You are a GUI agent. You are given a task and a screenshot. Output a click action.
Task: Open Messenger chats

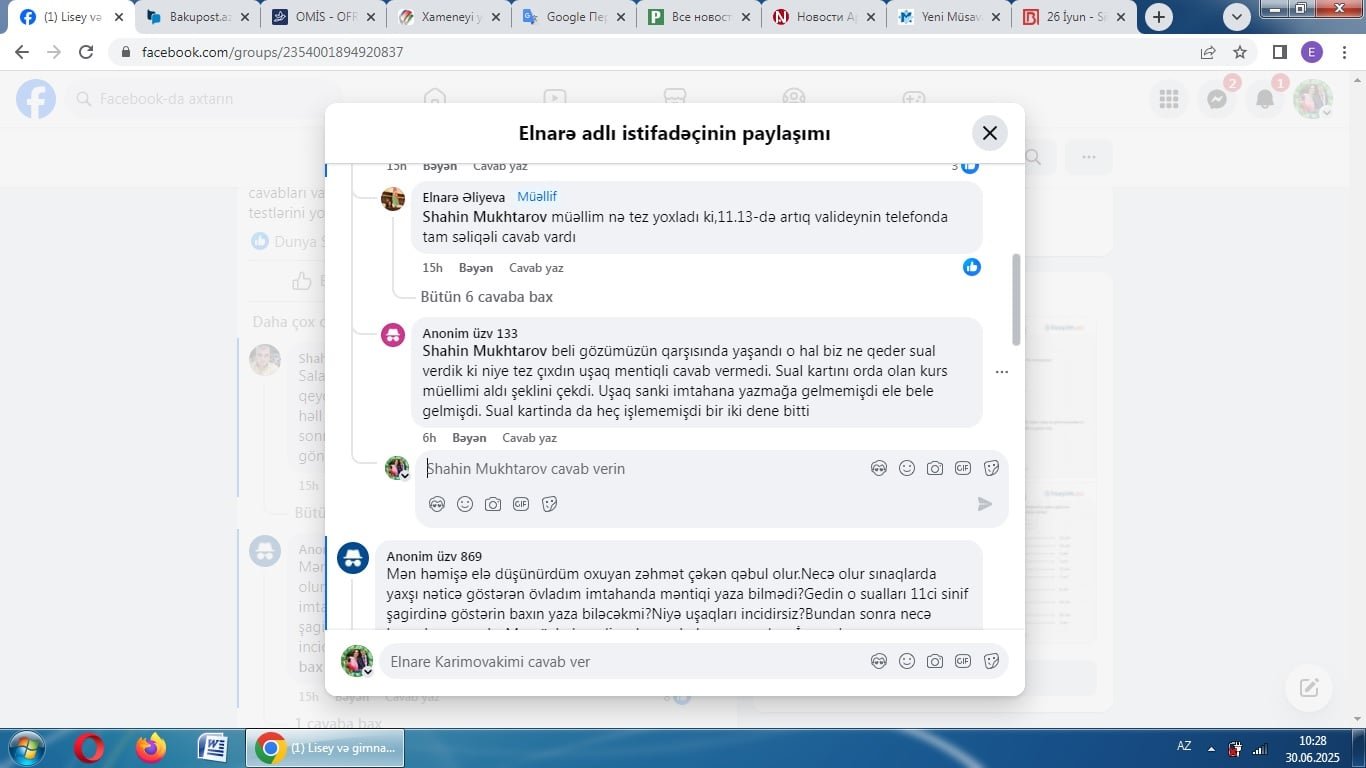(1217, 99)
